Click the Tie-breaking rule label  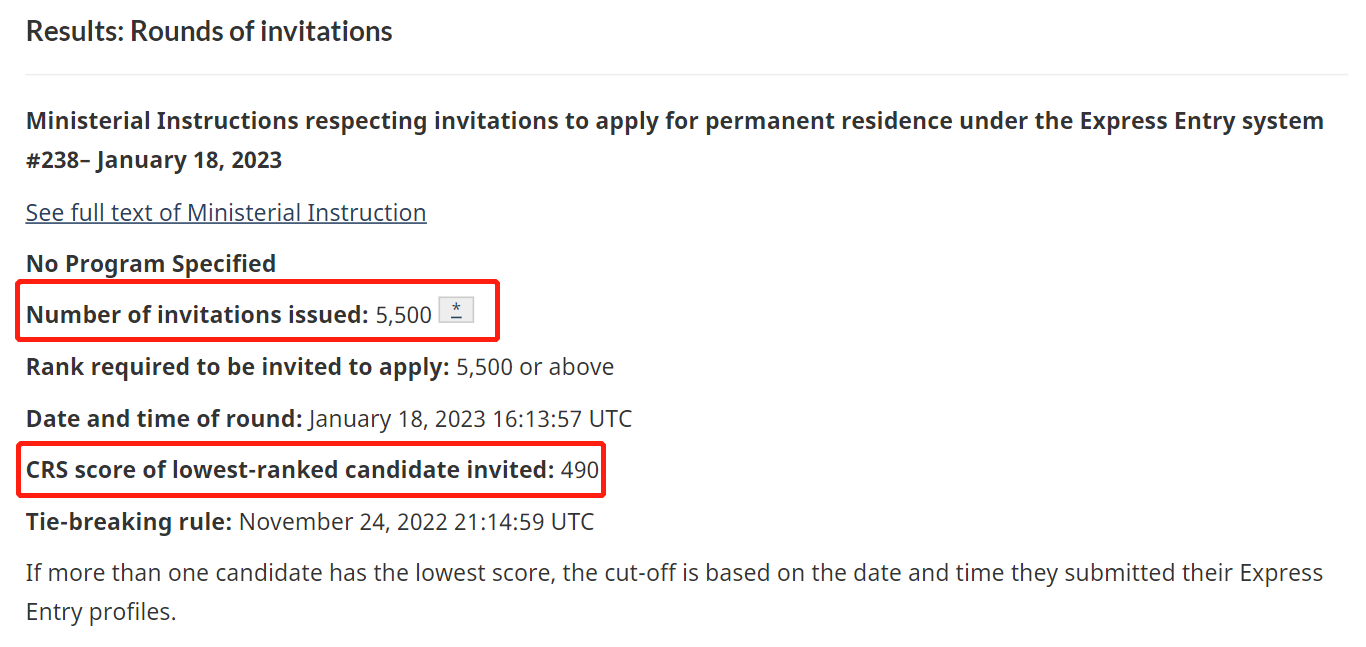tap(129, 521)
